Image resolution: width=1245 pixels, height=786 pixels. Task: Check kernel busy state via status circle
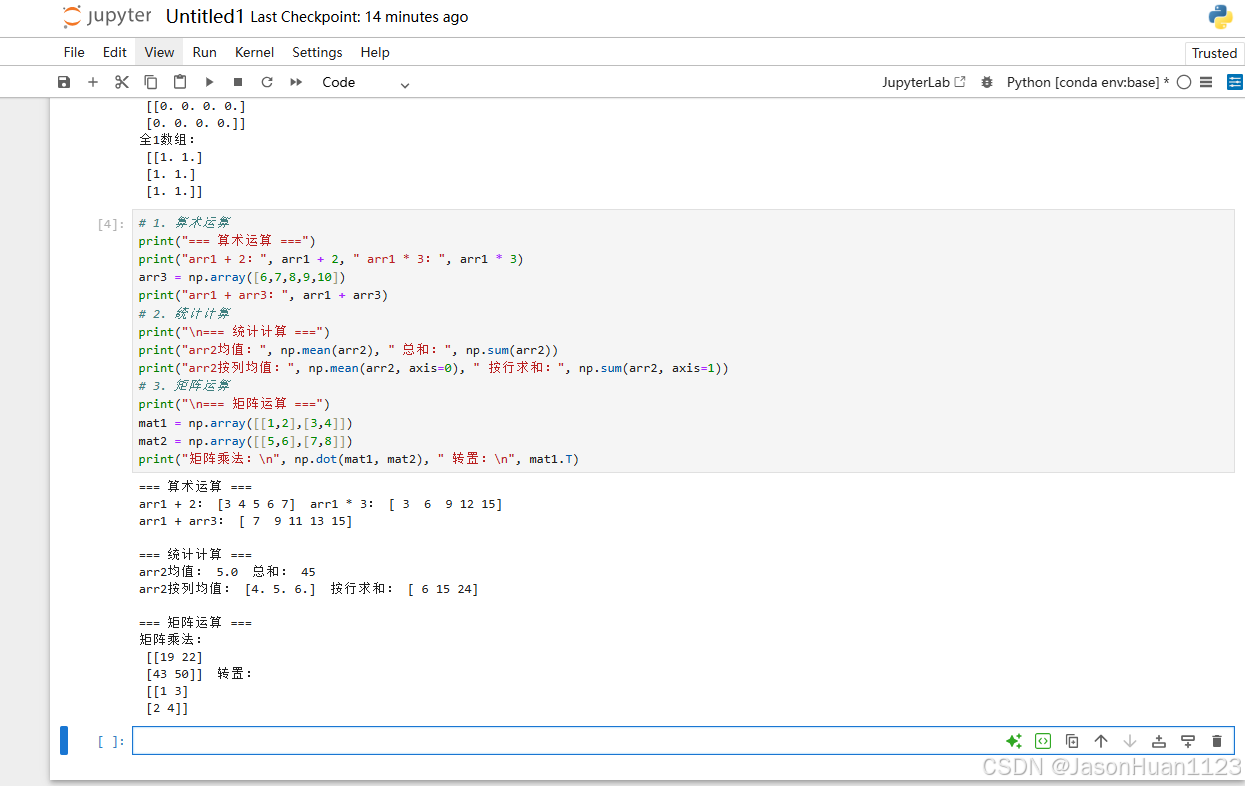pos(1184,82)
